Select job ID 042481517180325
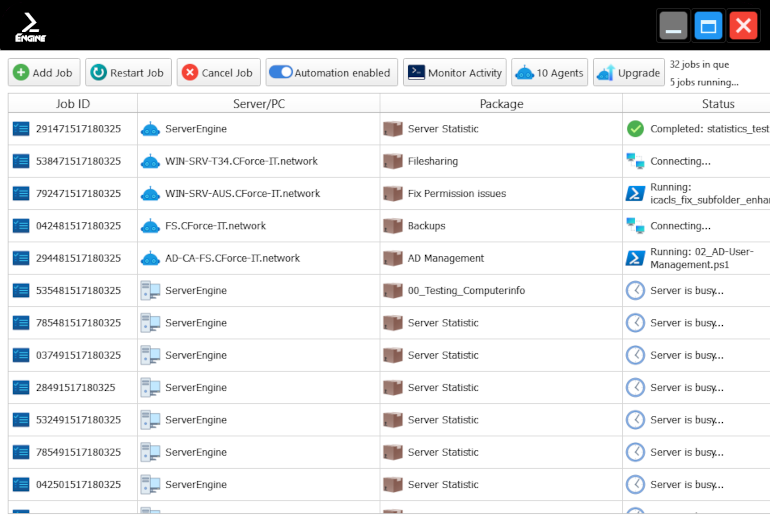 [x=79, y=226]
